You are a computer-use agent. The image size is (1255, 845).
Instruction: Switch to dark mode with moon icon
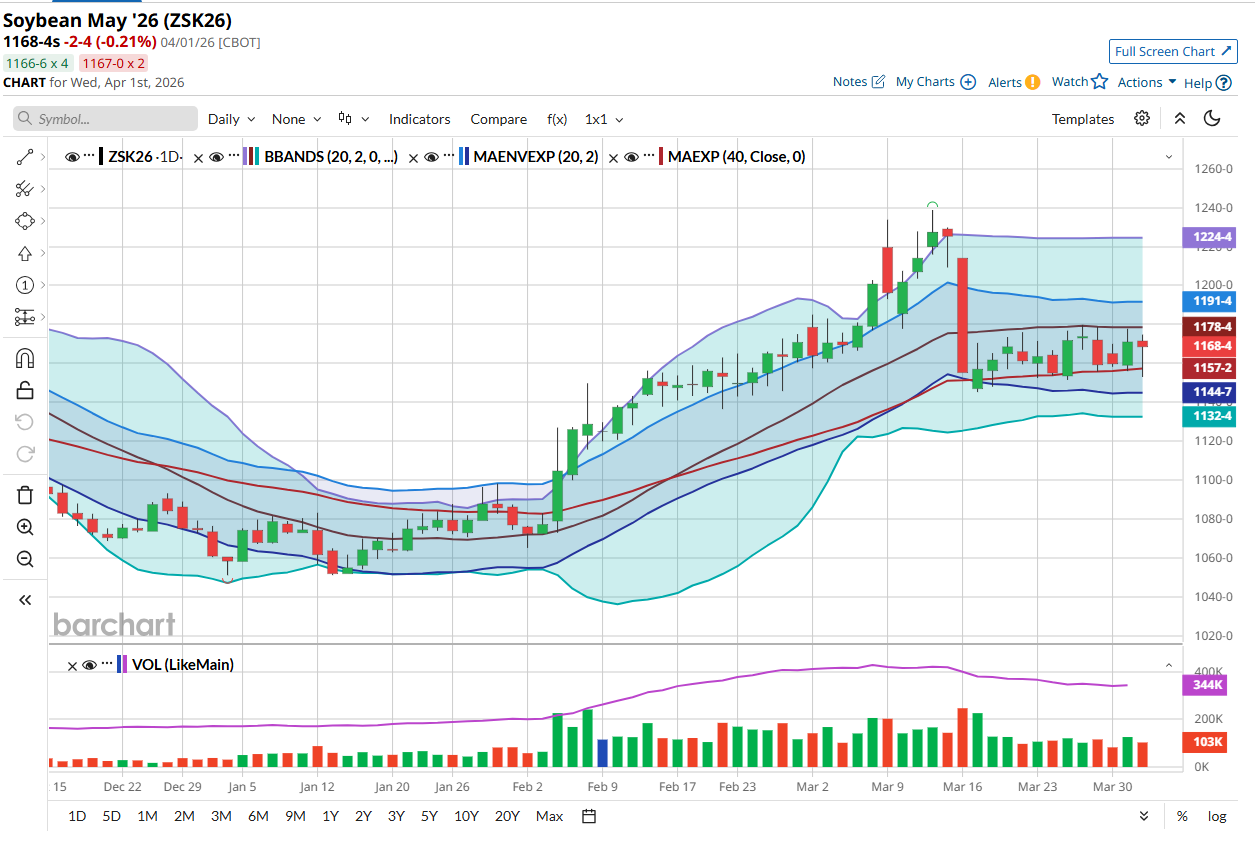click(1212, 119)
